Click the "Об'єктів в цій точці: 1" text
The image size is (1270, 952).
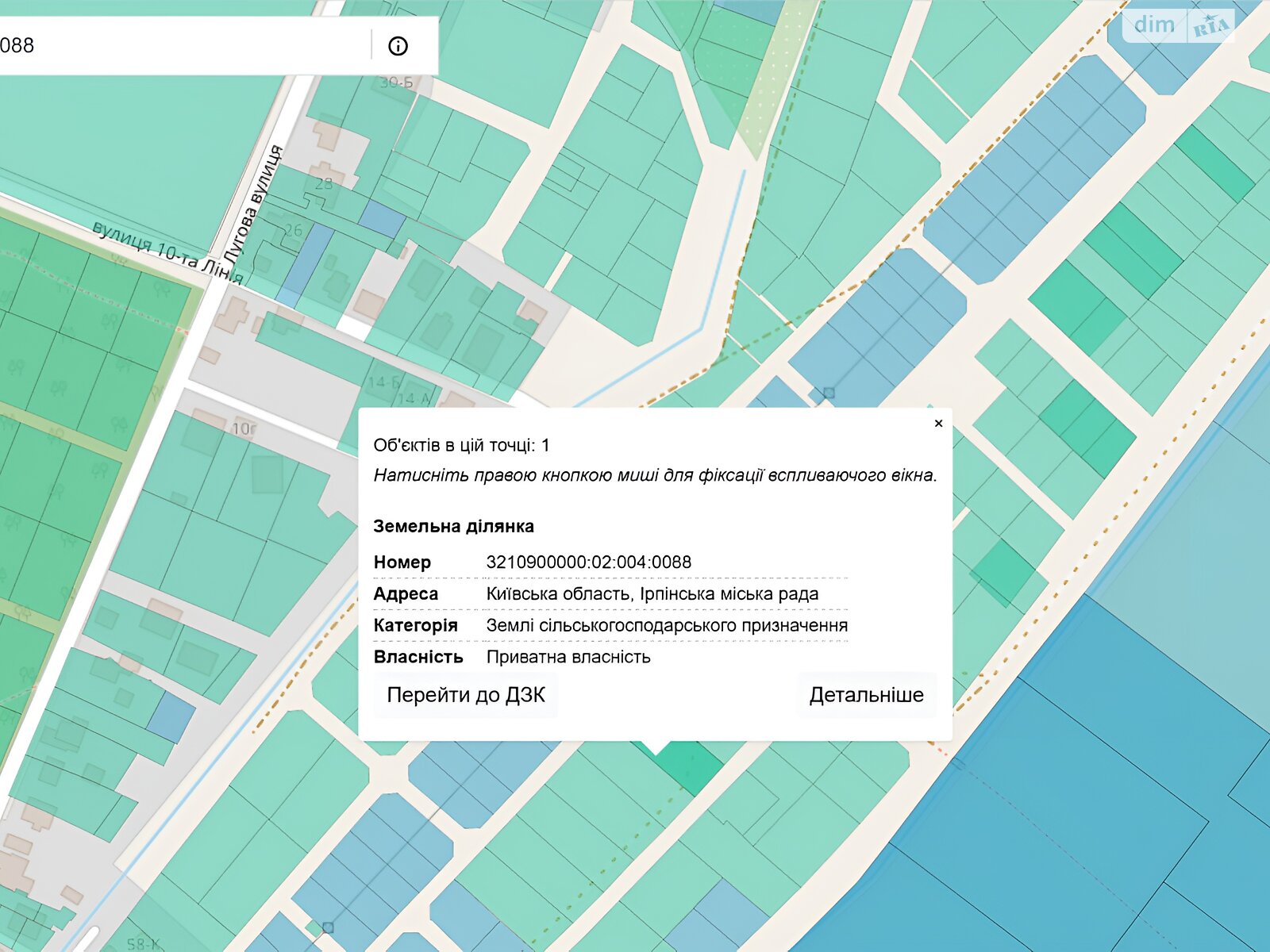pyautogui.click(x=461, y=445)
